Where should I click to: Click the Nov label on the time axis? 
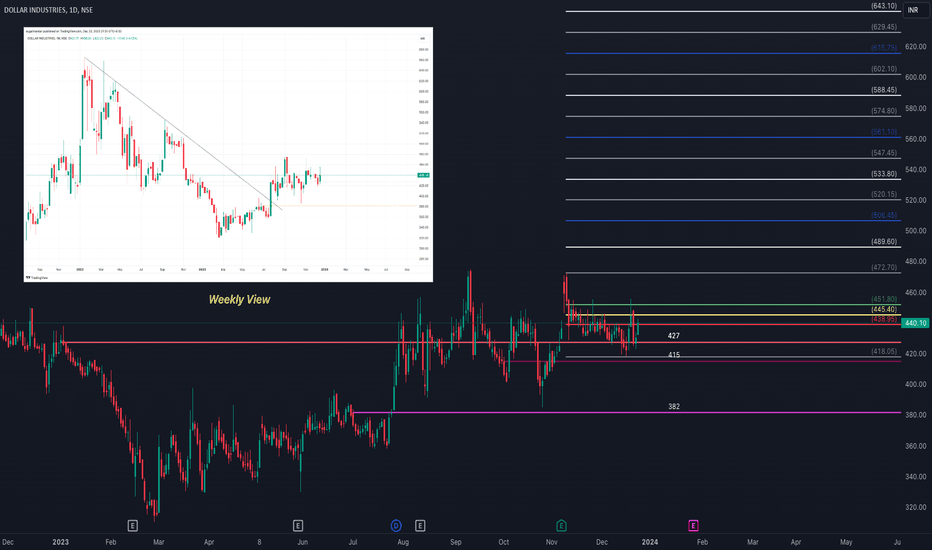click(552, 542)
